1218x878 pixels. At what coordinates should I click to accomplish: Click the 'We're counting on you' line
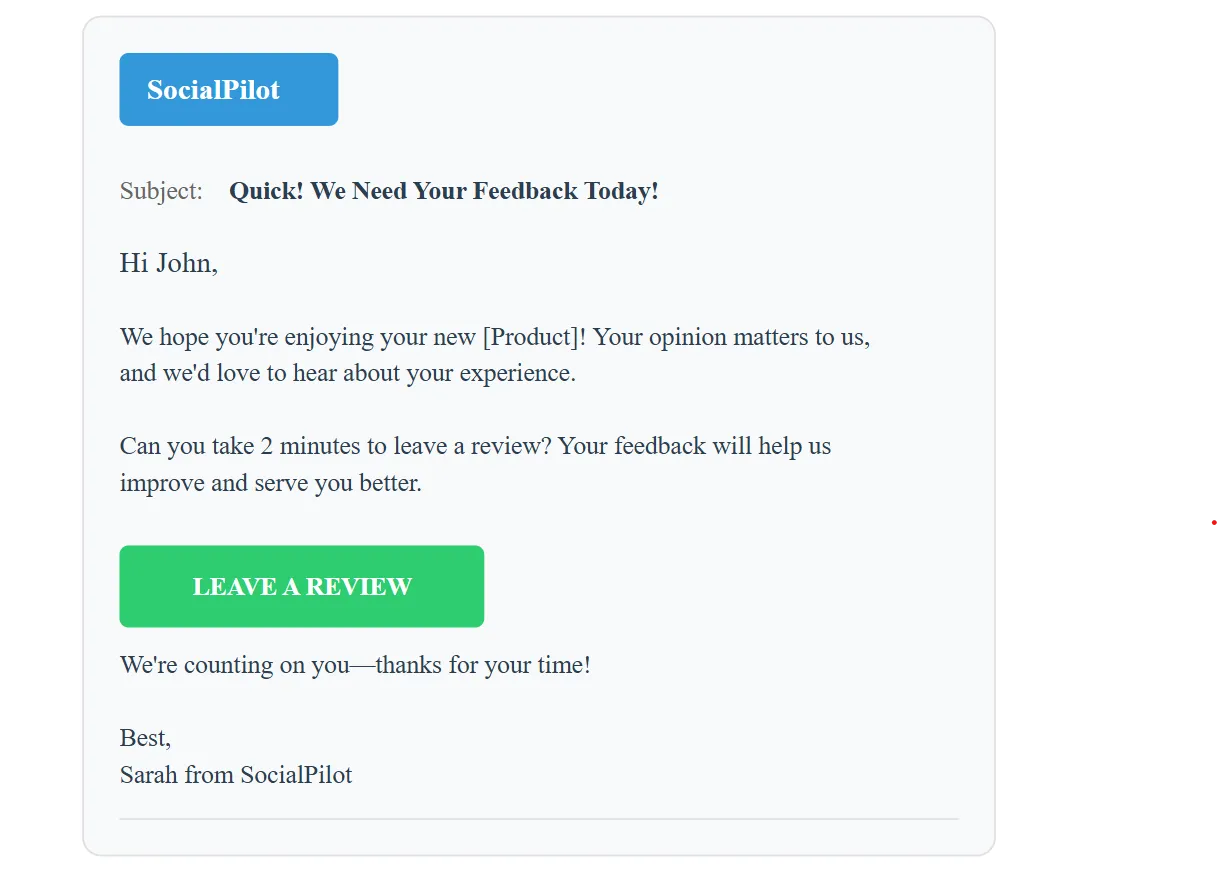point(355,664)
